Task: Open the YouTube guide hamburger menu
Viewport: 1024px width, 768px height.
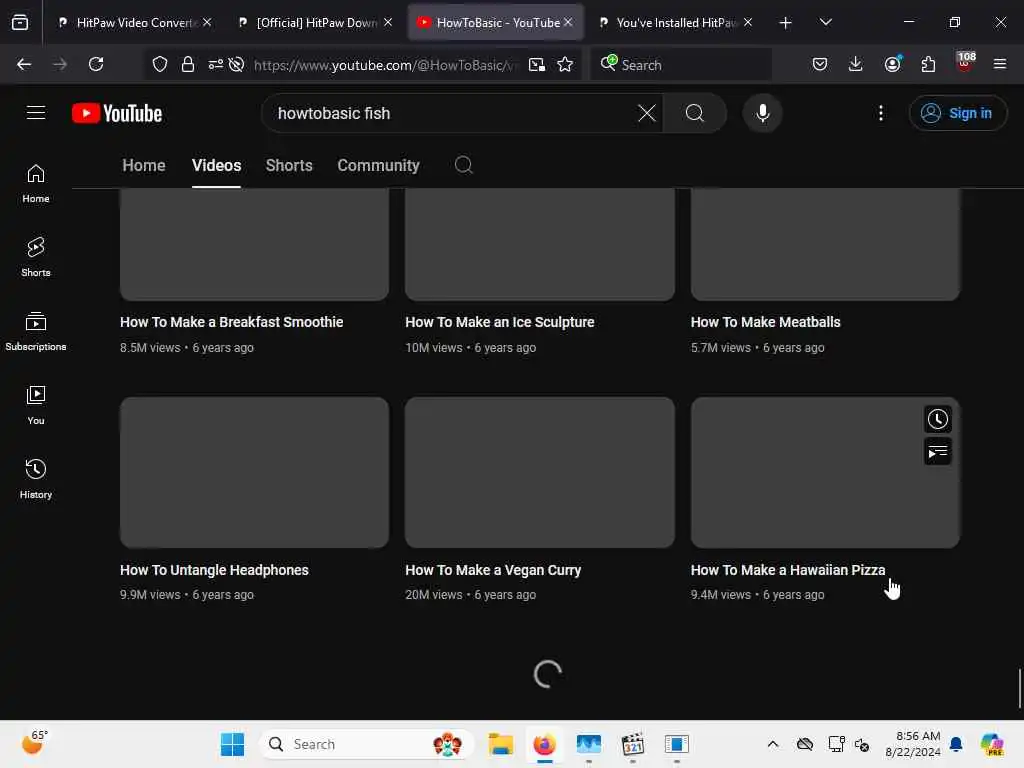Action: (x=36, y=113)
